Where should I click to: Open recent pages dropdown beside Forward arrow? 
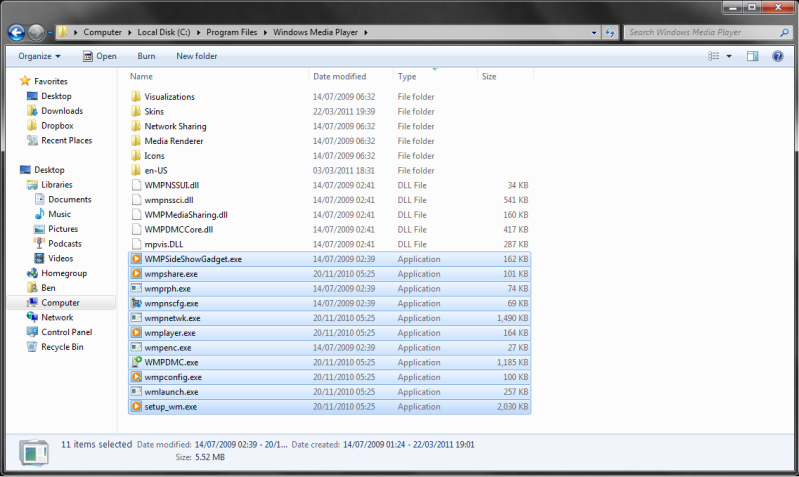coord(50,33)
